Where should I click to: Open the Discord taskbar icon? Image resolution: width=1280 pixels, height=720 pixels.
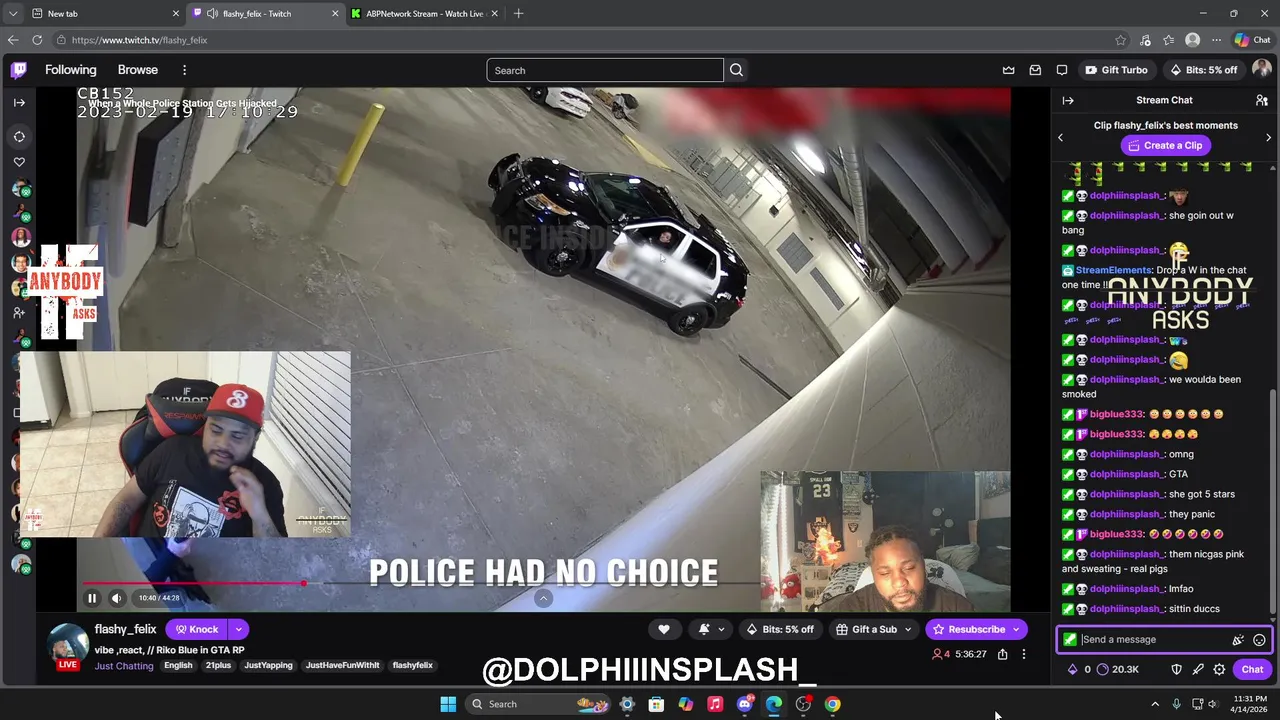tap(744, 704)
